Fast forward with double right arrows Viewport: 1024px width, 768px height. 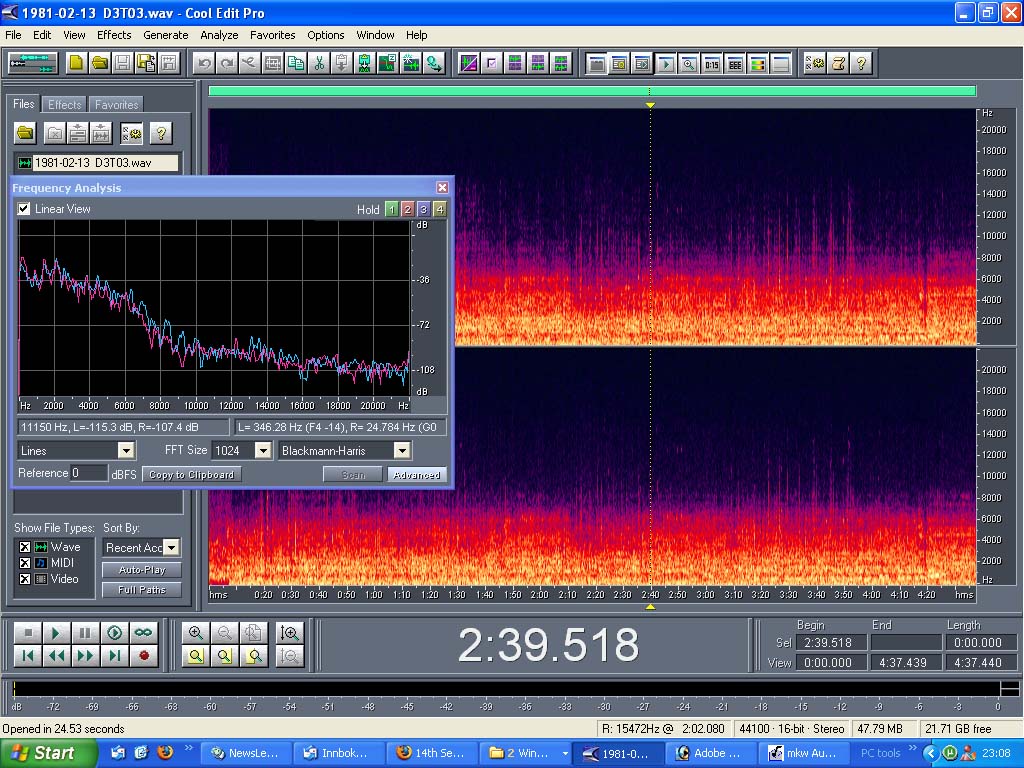(85, 656)
